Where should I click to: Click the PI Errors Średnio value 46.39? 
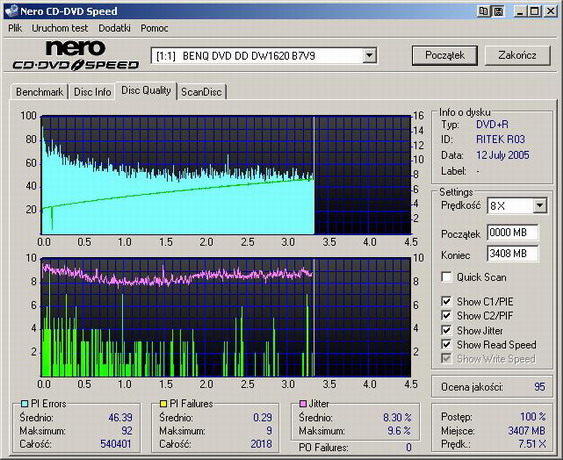point(120,417)
